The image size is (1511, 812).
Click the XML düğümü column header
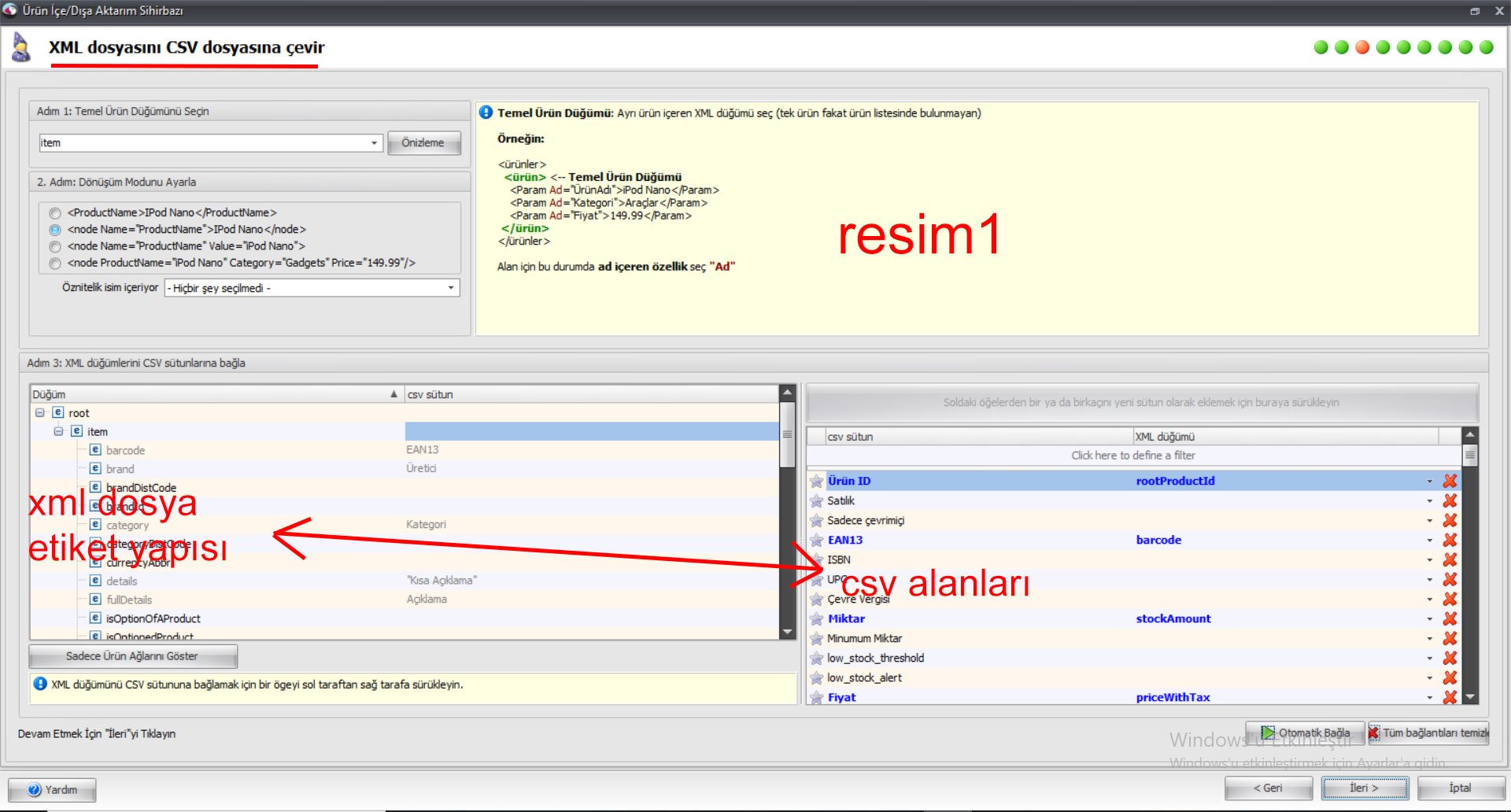click(1285, 437)
